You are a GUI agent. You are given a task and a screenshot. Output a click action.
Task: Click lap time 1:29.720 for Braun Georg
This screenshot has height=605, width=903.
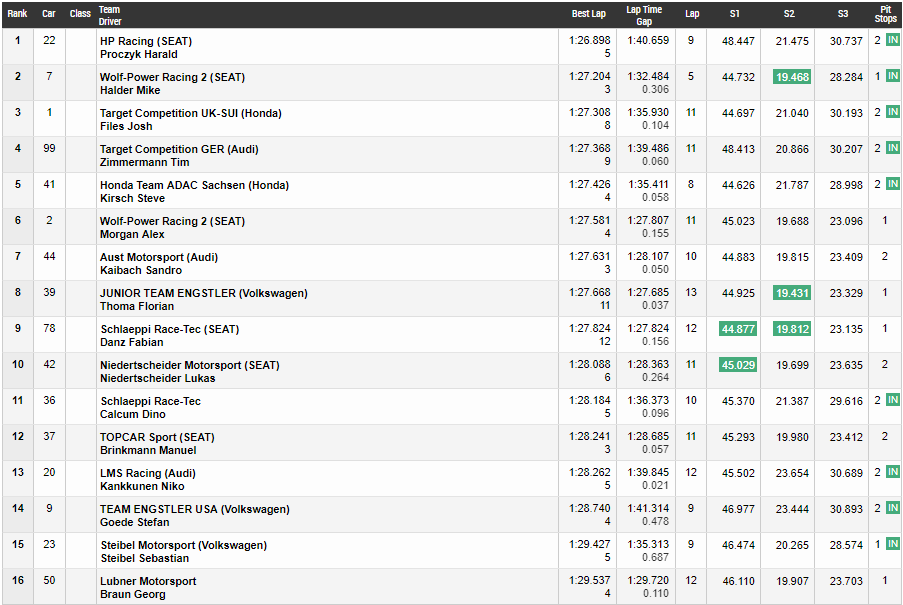[648, 580]
